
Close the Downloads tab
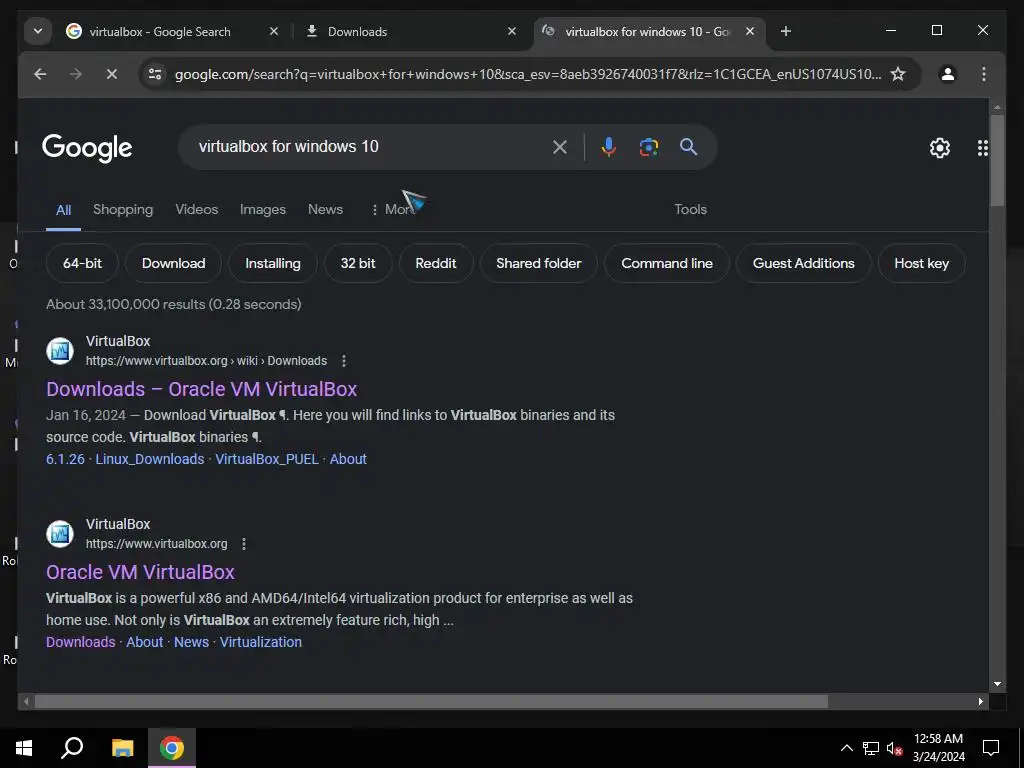coord(512,31)
